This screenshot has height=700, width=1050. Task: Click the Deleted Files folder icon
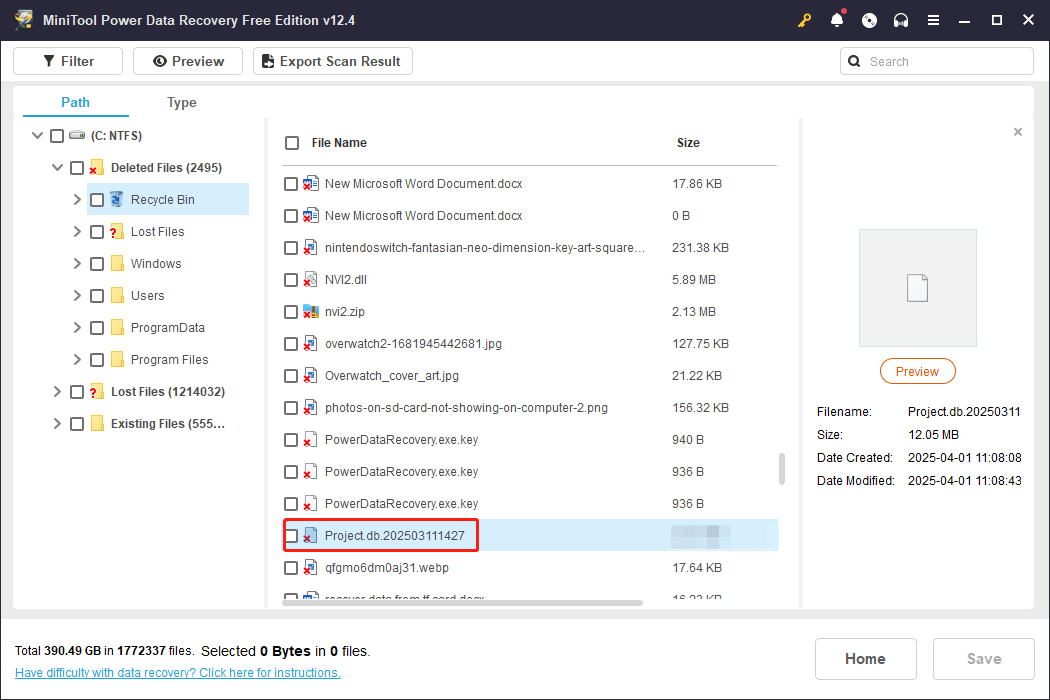[96, 167]
